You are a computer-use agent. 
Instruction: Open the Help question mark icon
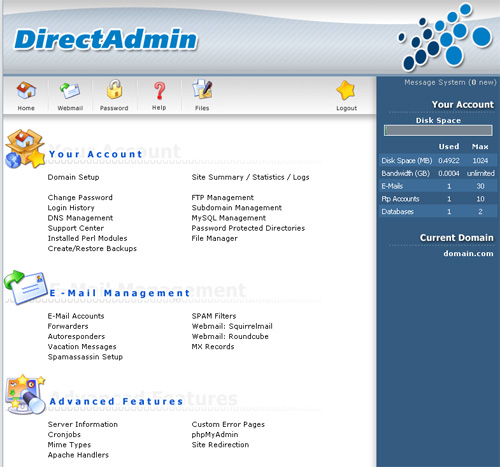coord(159,91)
